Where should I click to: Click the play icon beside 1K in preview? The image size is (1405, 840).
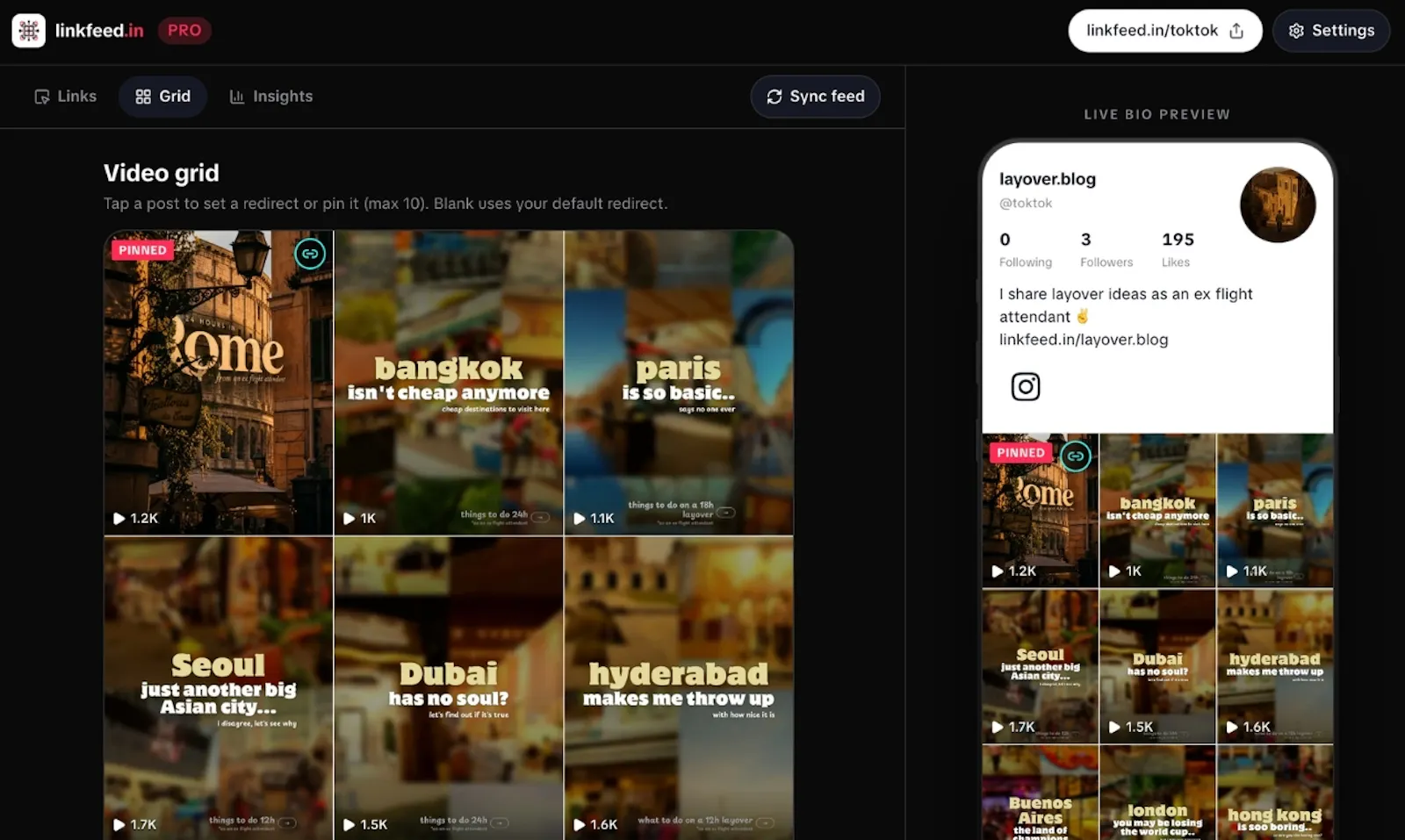tap(1114, 571)
